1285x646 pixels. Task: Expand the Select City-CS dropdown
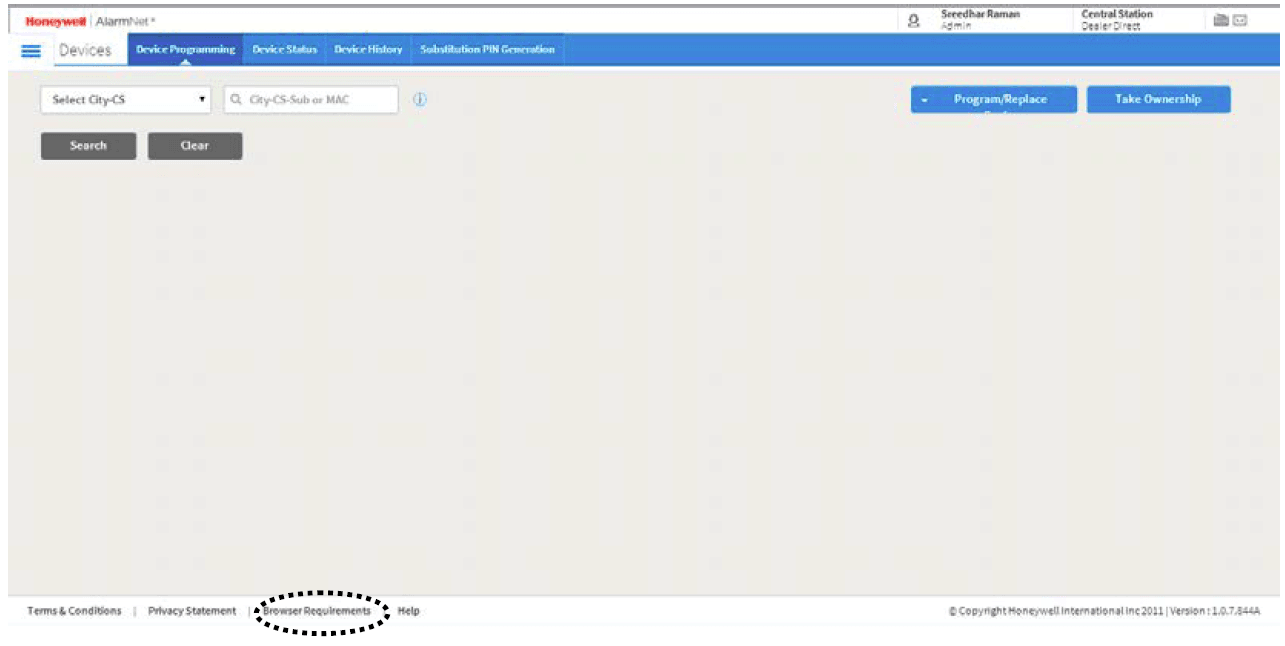coord(128,100)
